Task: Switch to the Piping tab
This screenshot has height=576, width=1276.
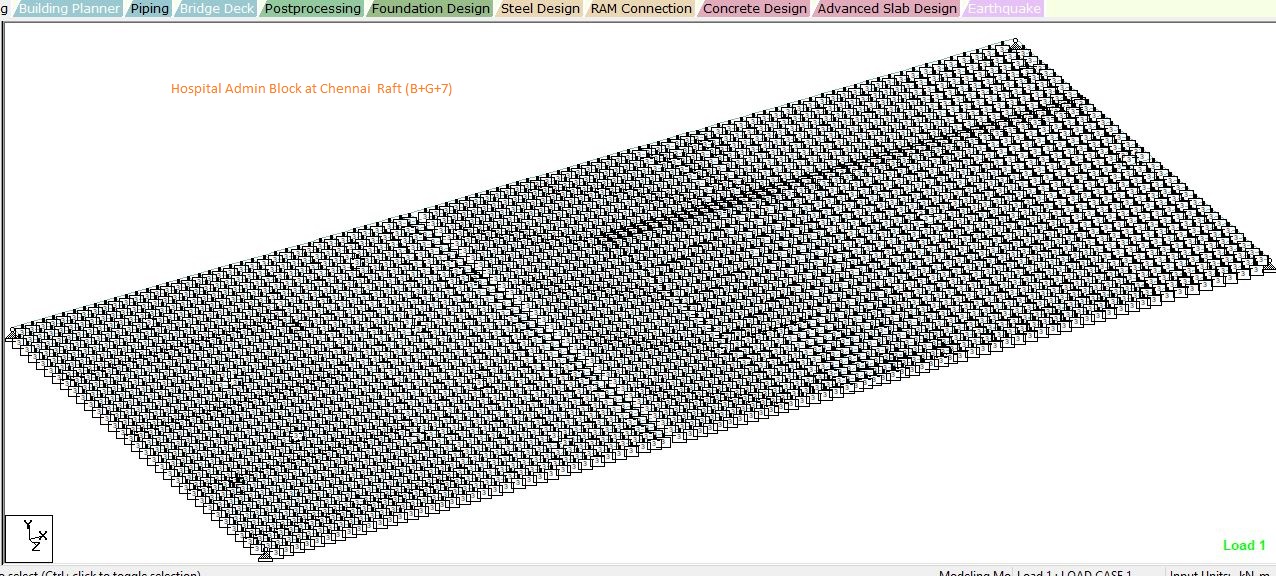Action: 150,9
